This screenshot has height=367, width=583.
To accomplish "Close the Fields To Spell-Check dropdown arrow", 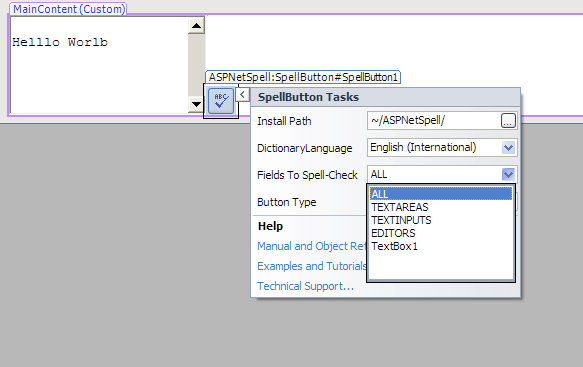I will [x=508, y=174].
